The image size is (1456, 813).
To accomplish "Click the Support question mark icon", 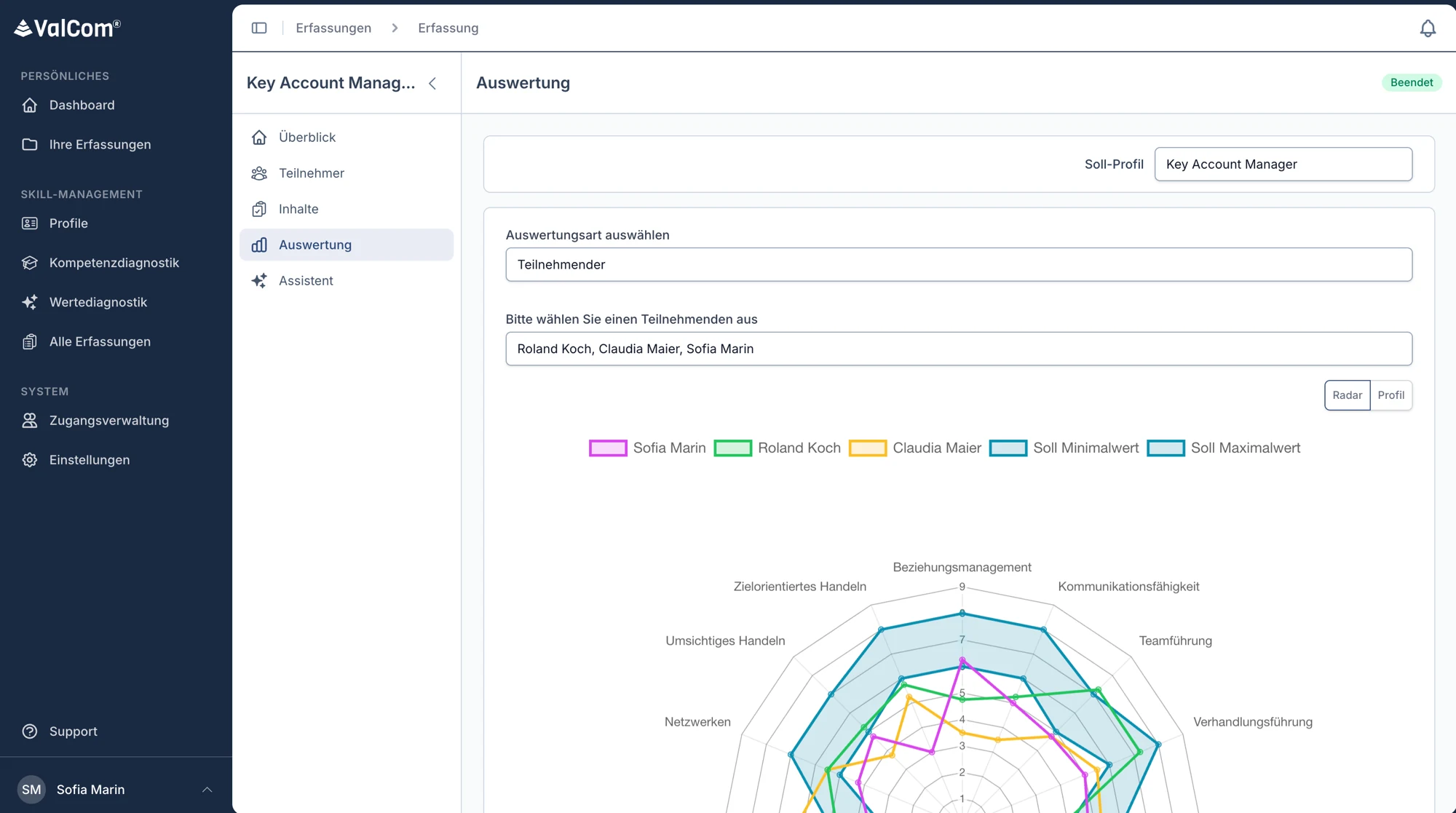I will (x=30, y=731).
